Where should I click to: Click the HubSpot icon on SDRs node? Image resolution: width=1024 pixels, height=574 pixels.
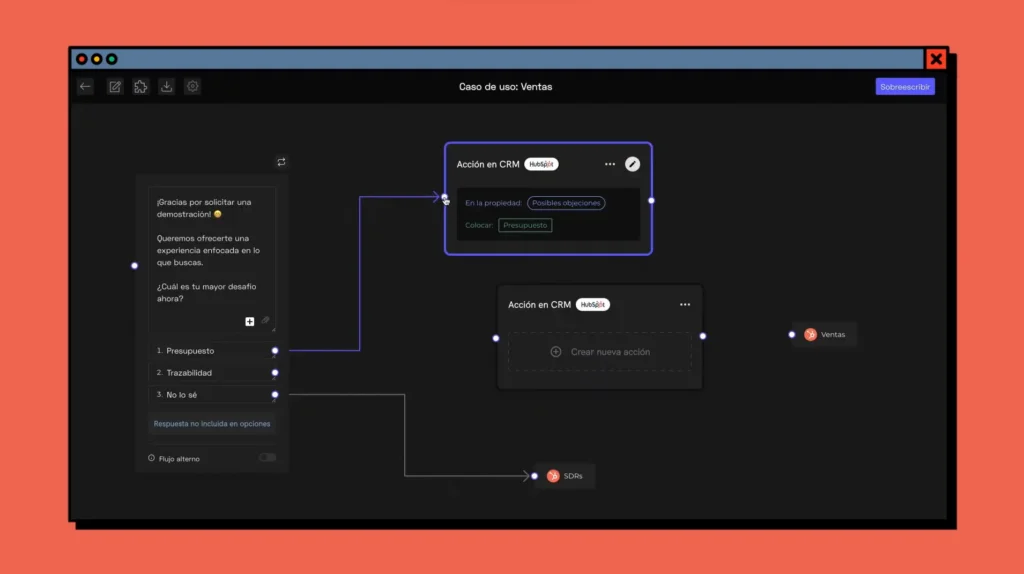553,476
